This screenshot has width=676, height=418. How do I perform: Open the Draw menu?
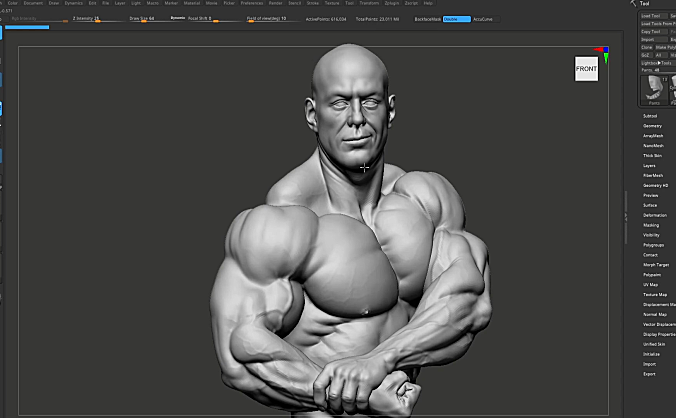pyautogui.click(x=54, y=3)
